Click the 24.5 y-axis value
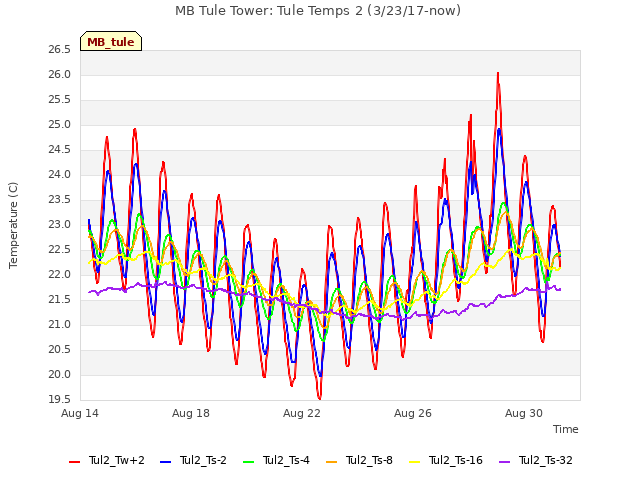The height and width of the screenshot is (480, 640). 60,150
